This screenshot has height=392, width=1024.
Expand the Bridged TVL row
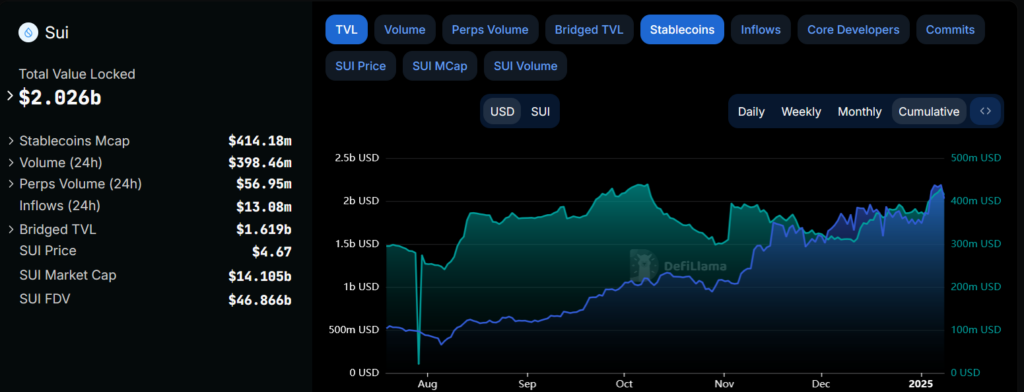point(11,229)
